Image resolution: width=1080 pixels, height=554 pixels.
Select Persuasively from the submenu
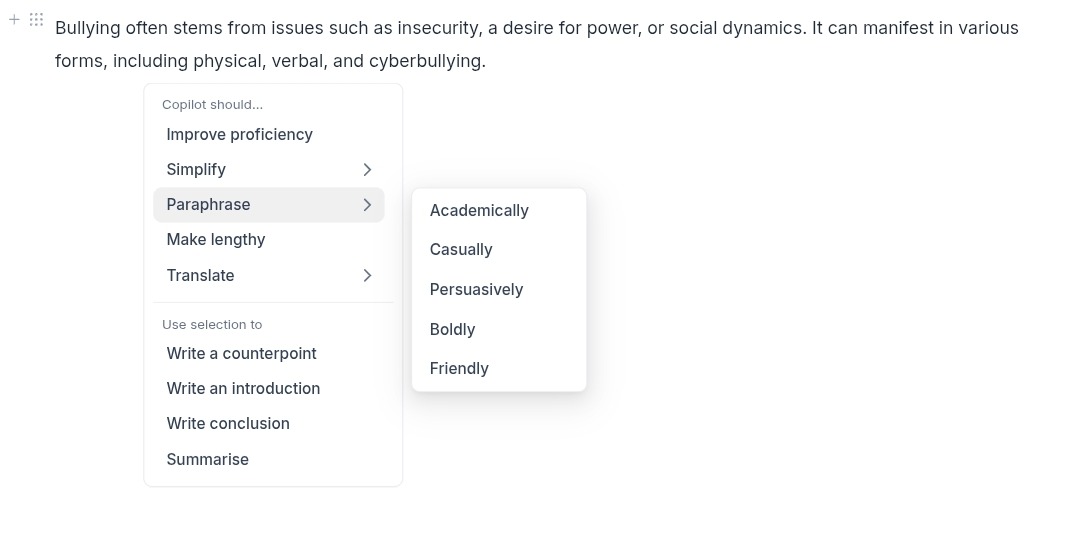tap(499, 289)
